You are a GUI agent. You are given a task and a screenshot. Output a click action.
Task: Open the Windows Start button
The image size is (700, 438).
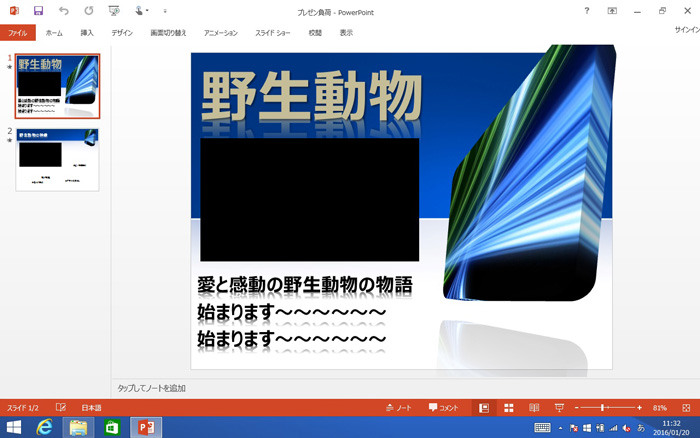(x=14, y=427)
